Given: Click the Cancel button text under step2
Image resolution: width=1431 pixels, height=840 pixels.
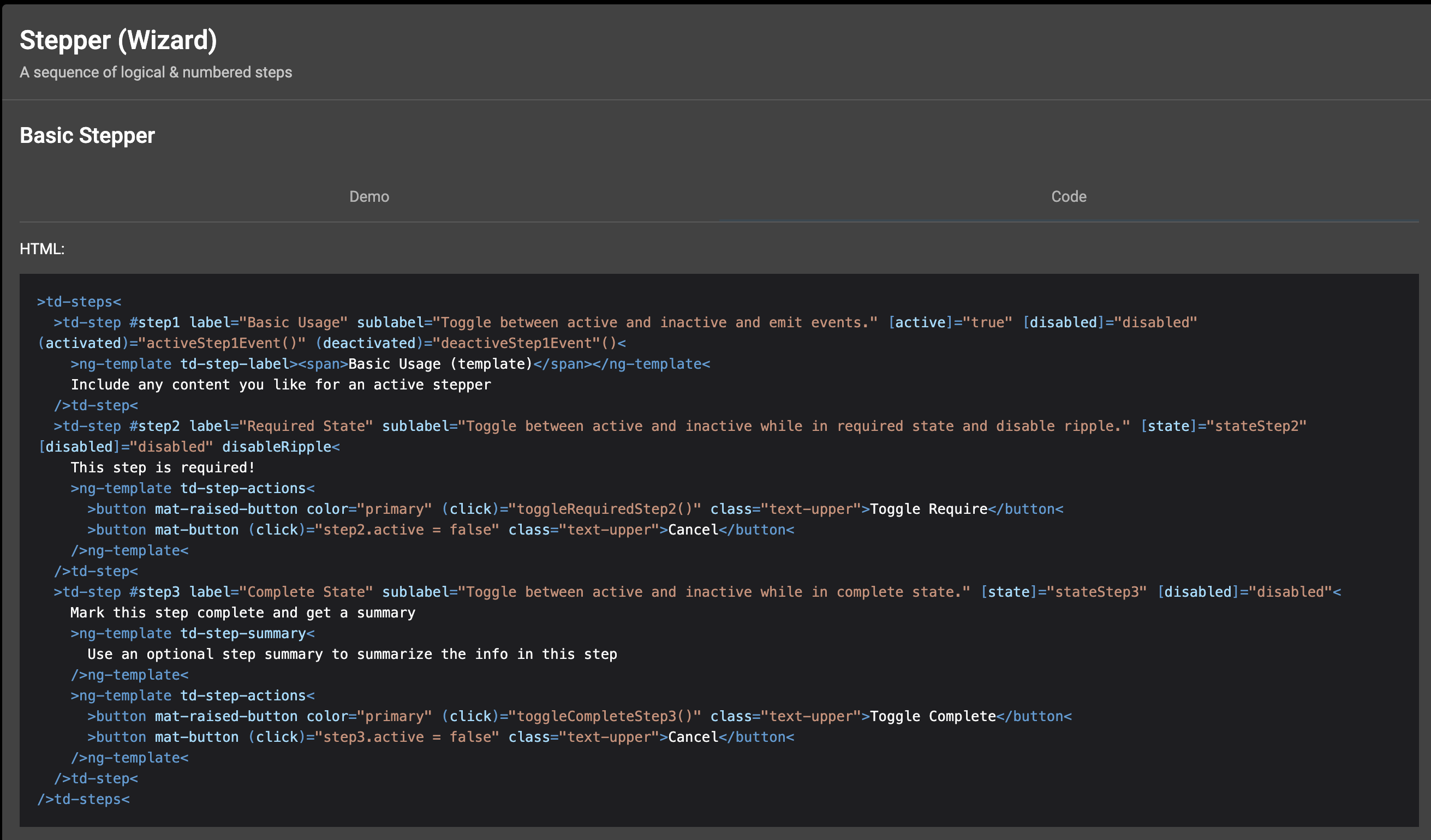Looking at the screenshot, I should [692, 529].
